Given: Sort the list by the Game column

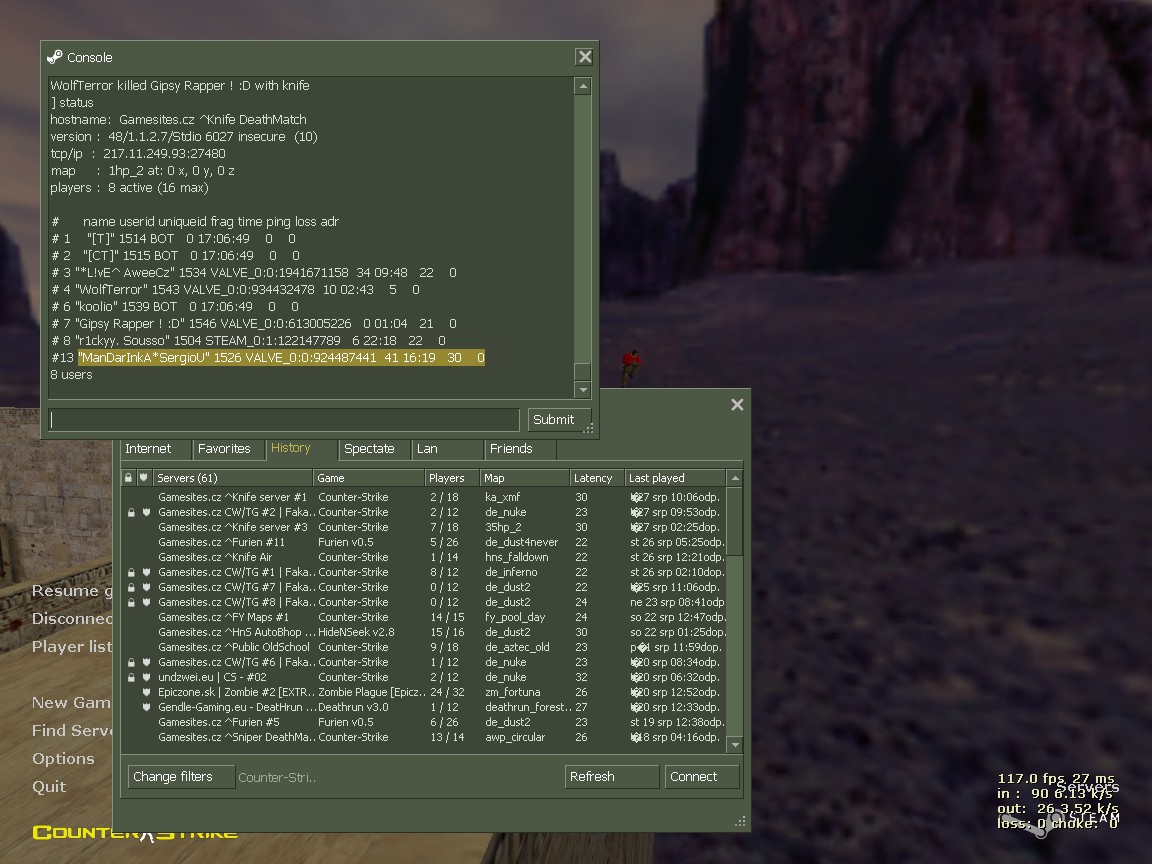Looking at the screenshot, I should pyautogui.click(x=369, y=478).
